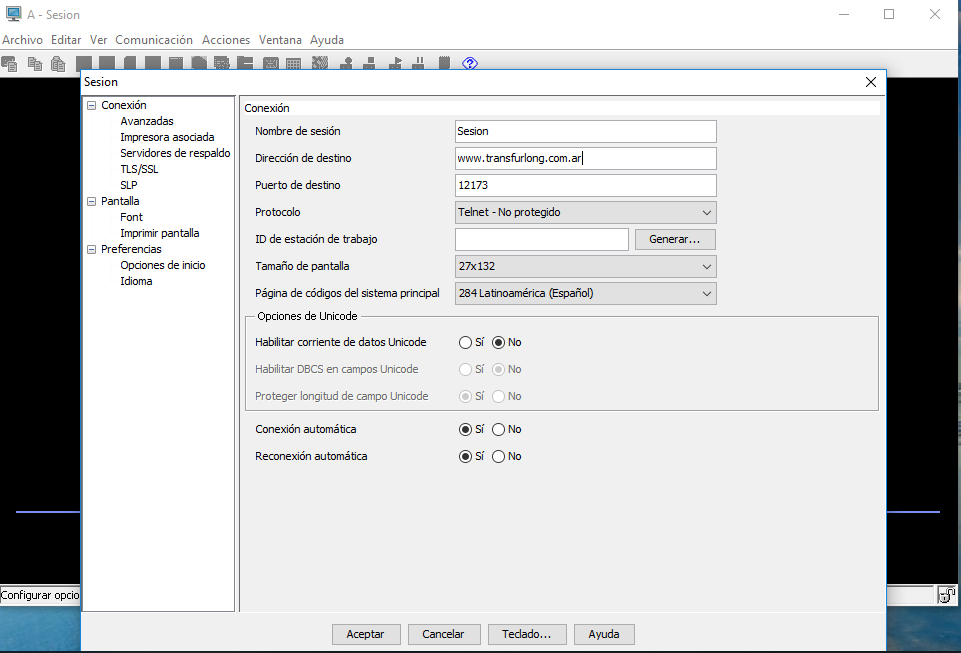
Task: Select Sí for Habilitar corriente de datos Unicode
Action: click(465, 342)
